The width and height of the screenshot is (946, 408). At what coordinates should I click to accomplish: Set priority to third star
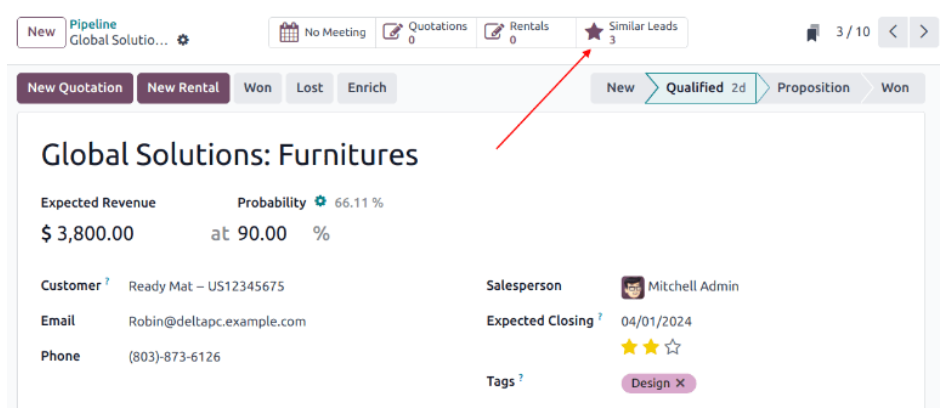[x=673, y=347]
